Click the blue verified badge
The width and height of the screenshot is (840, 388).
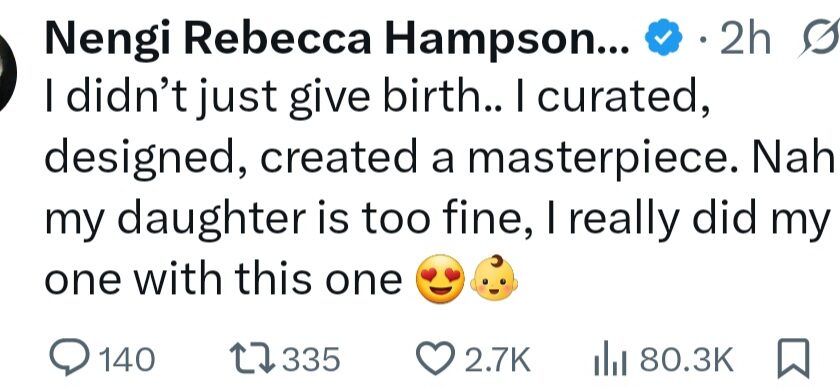(663, 41)
